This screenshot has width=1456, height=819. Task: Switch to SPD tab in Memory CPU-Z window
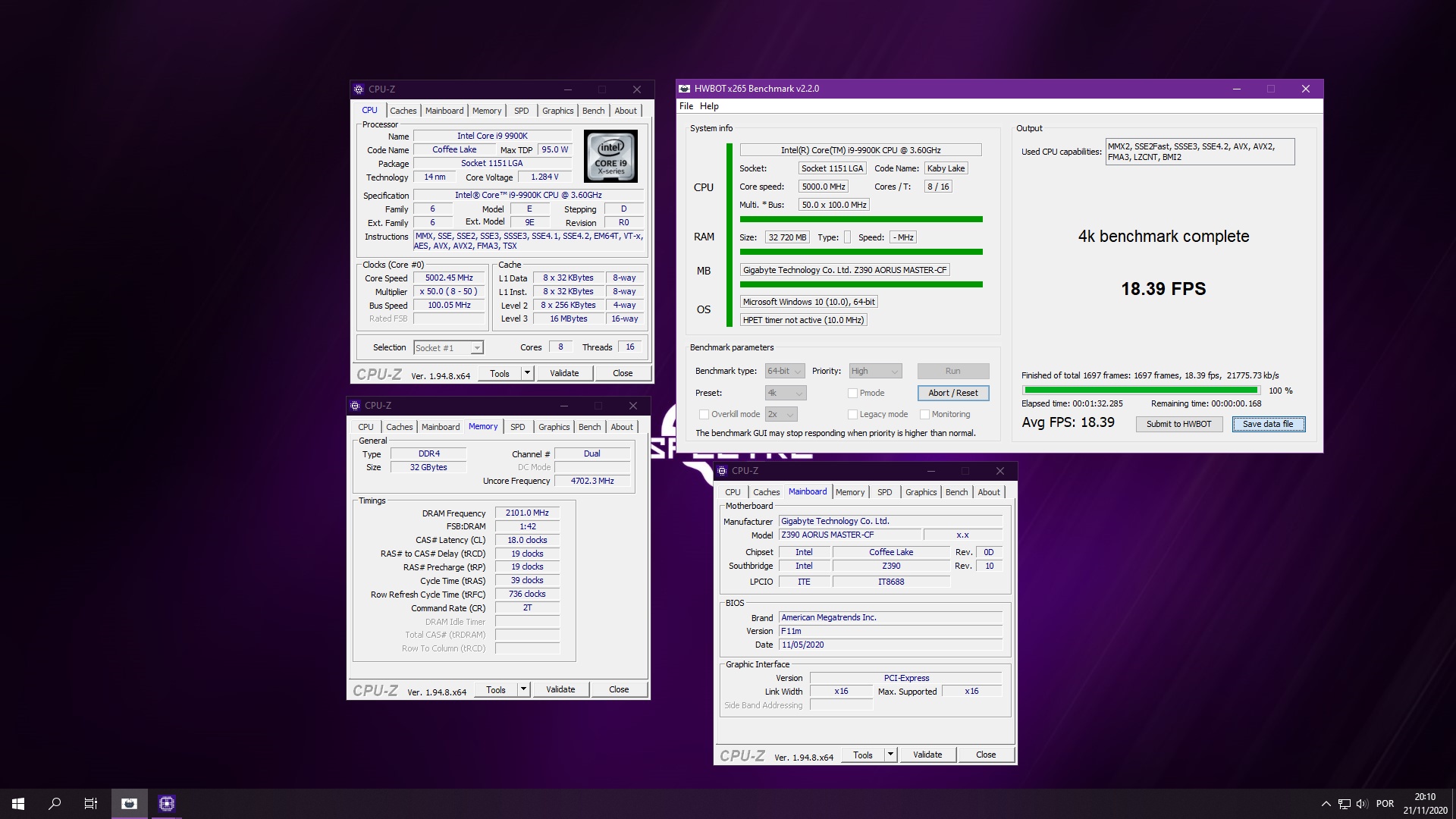[x=518, y=427]
